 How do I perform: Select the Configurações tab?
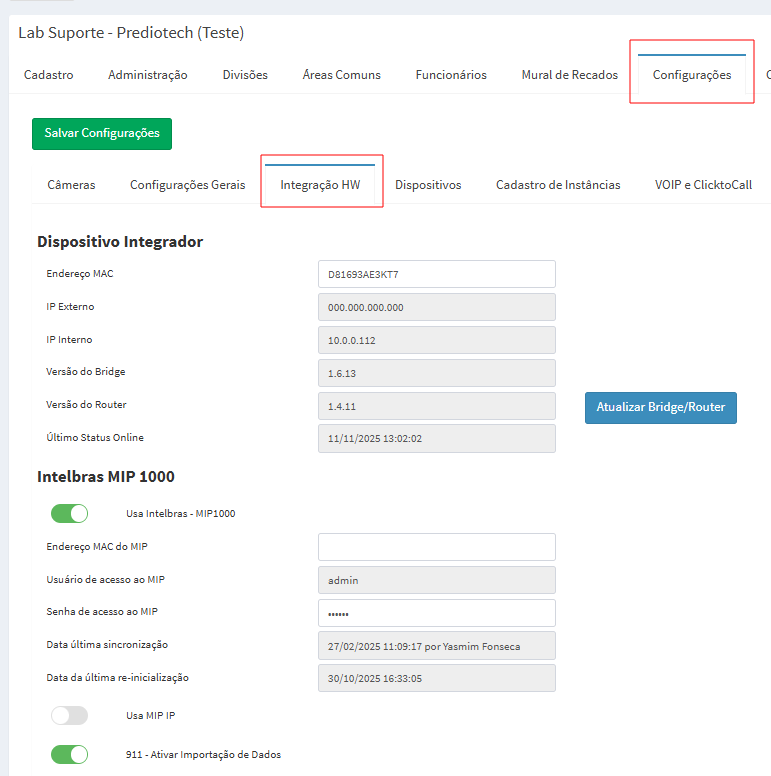pos(691,75)
